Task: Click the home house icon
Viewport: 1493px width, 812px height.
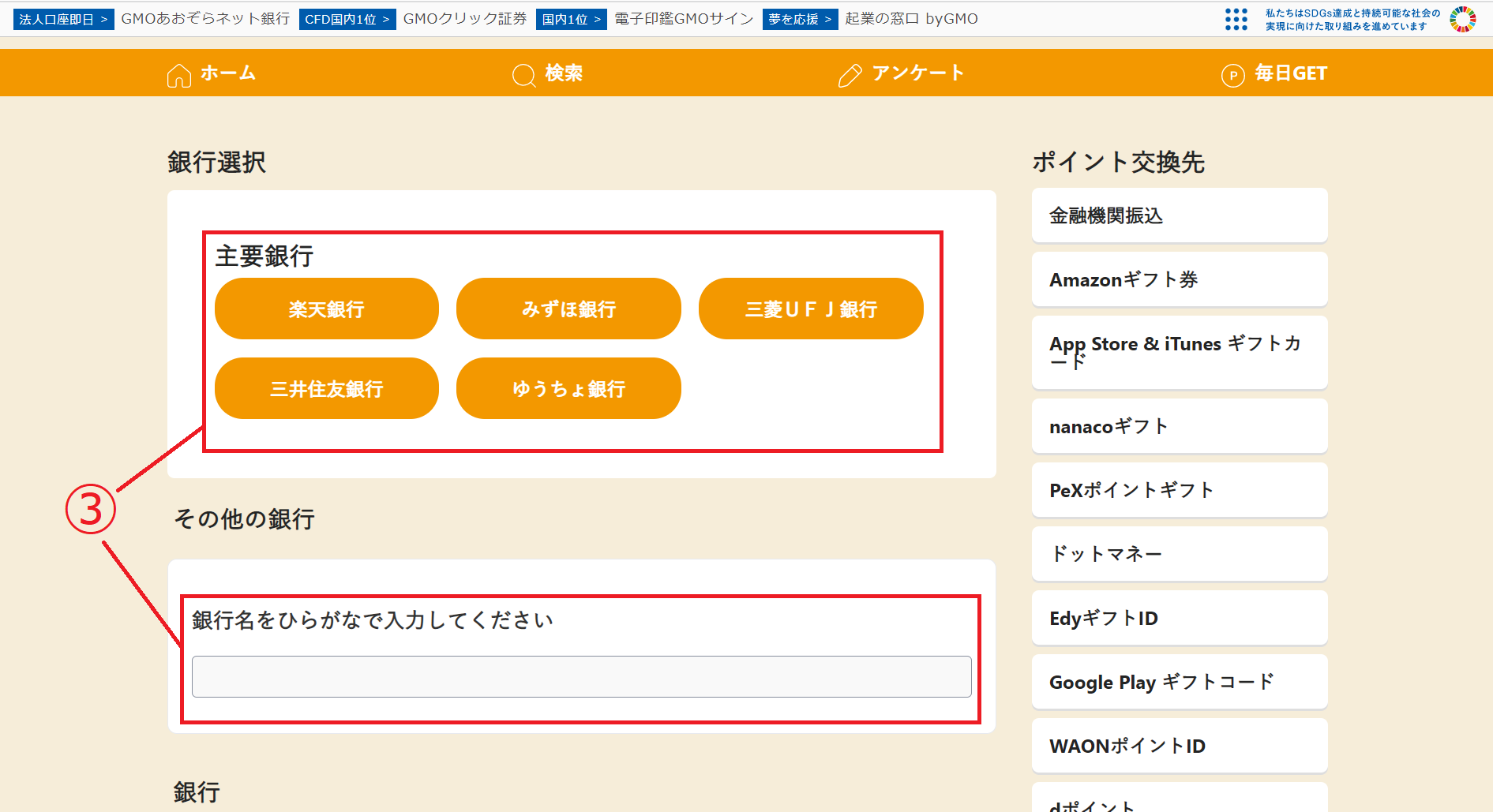Action: pyautogui.click(x=178, y=75)
